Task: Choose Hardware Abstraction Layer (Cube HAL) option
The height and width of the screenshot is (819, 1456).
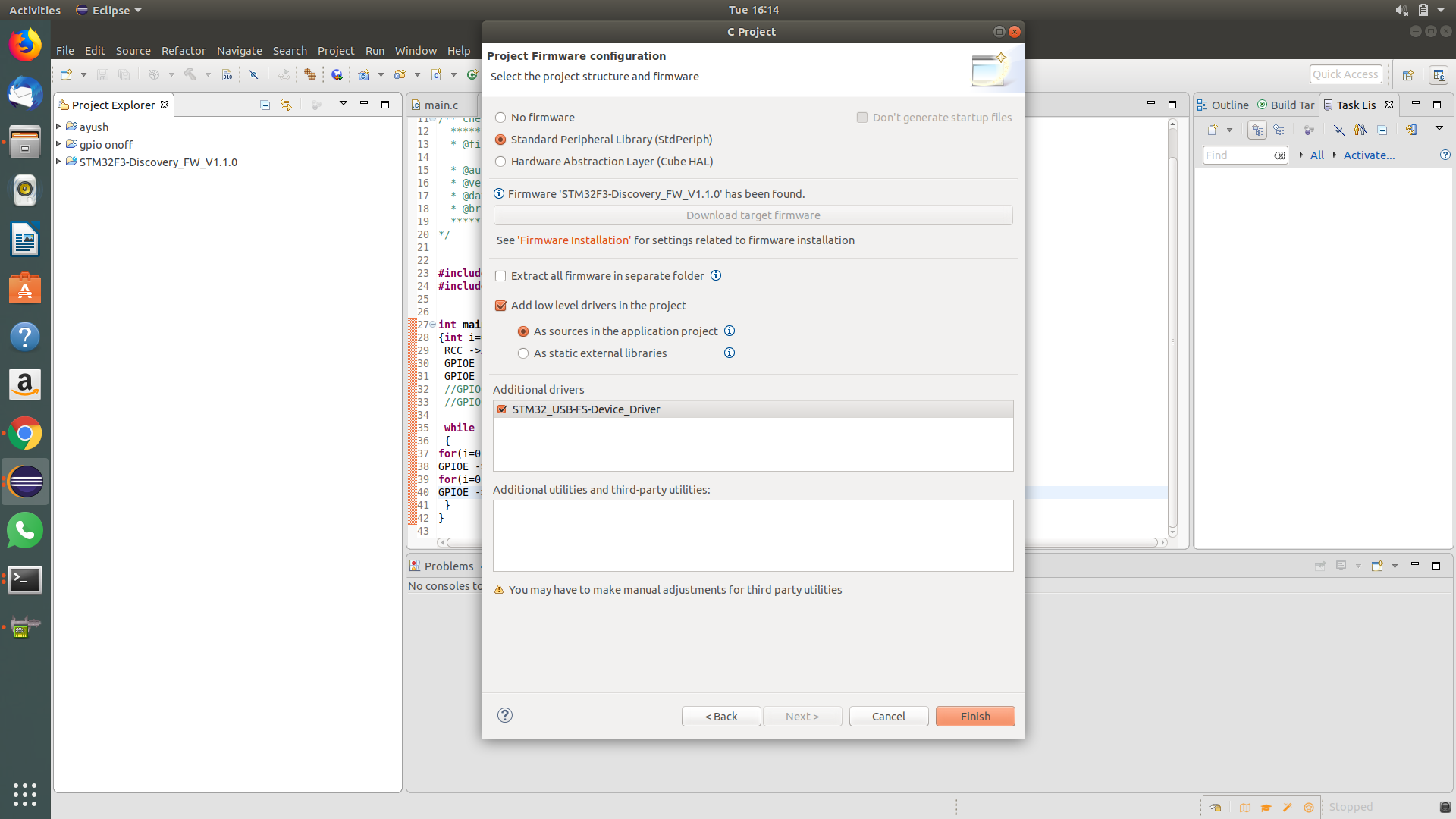Action: click(500, 162)
